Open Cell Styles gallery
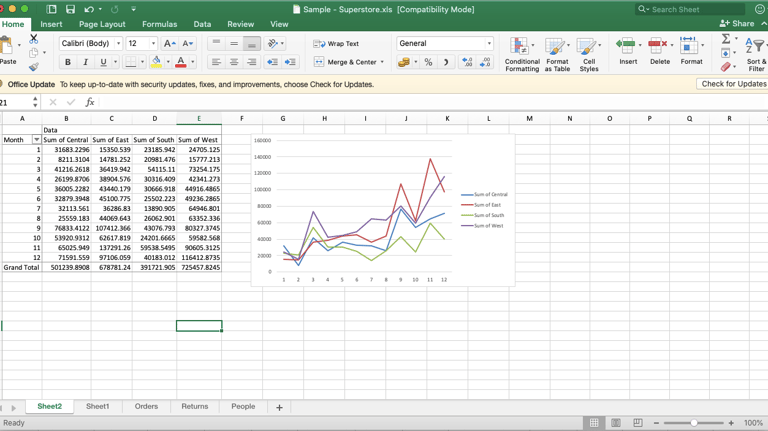The image size is (768, 431). pos(589,54)
